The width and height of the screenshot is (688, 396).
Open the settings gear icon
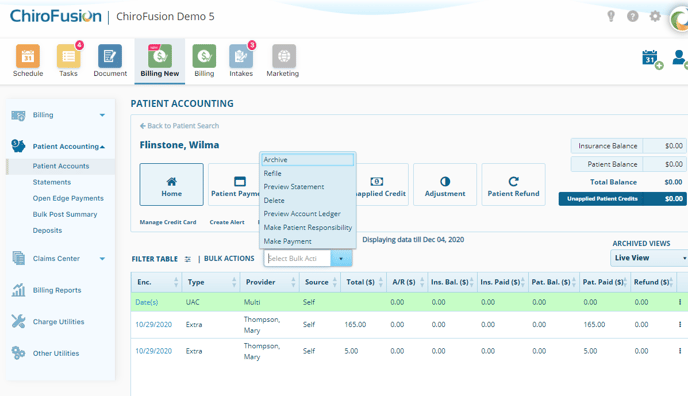655,17
